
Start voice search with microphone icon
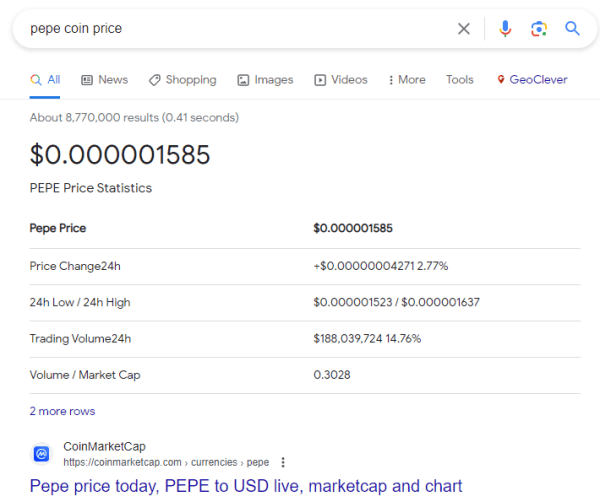[x=505, y=29]
